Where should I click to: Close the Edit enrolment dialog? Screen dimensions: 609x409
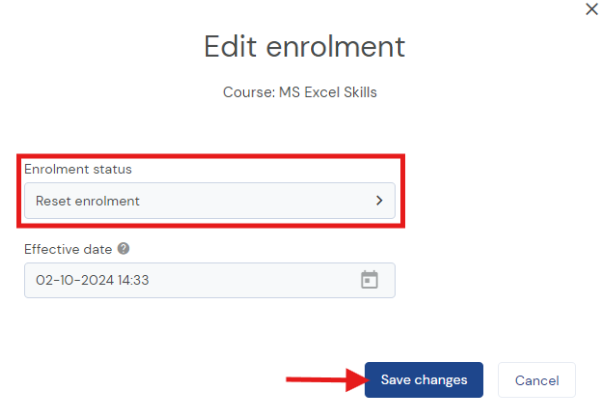point(591,9)
